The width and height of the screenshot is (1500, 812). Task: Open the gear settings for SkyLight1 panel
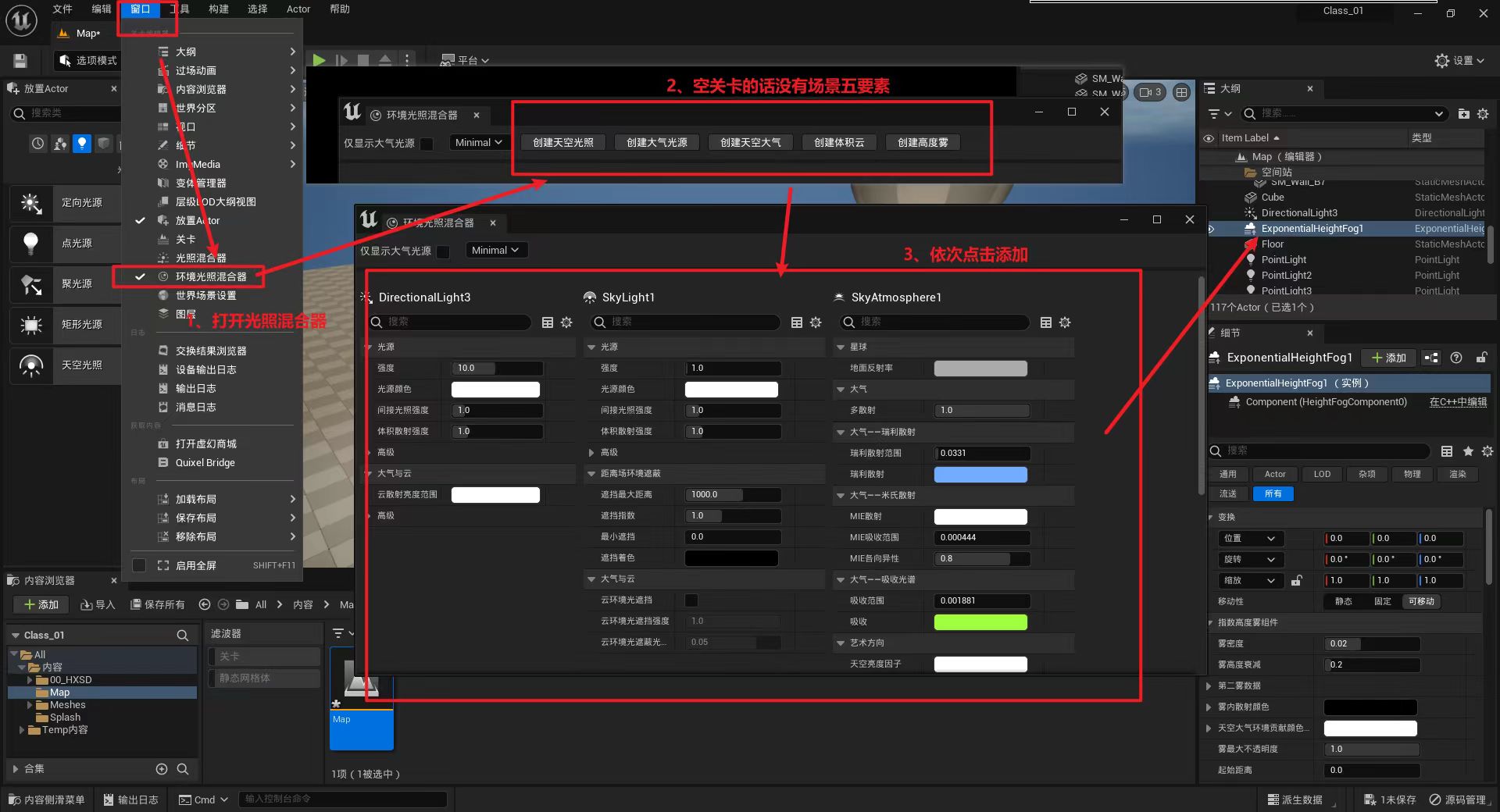(x=816, y=322)
